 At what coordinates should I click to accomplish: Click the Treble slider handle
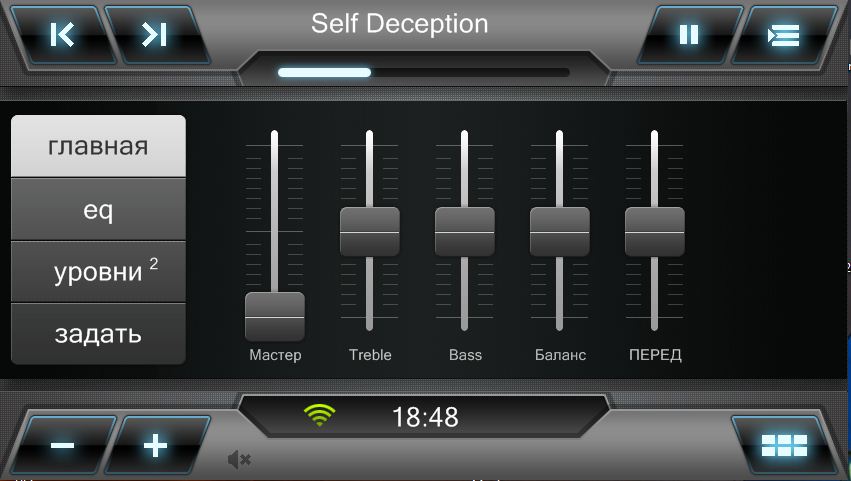[x=369, y=231]
